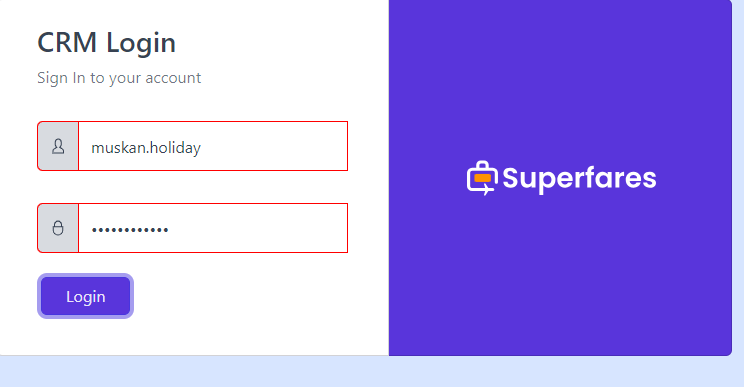Image resolution: width=744 pixels, height=387 pixels.
Task: Click the Superfares brand name text
Action: point(579,179)
